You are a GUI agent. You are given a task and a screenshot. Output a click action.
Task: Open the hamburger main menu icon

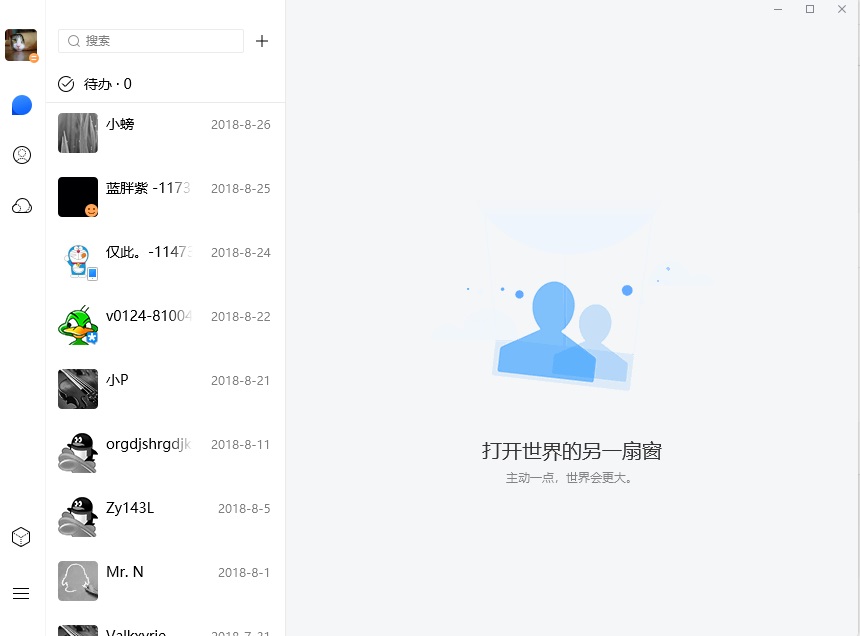tap(21, 593)
